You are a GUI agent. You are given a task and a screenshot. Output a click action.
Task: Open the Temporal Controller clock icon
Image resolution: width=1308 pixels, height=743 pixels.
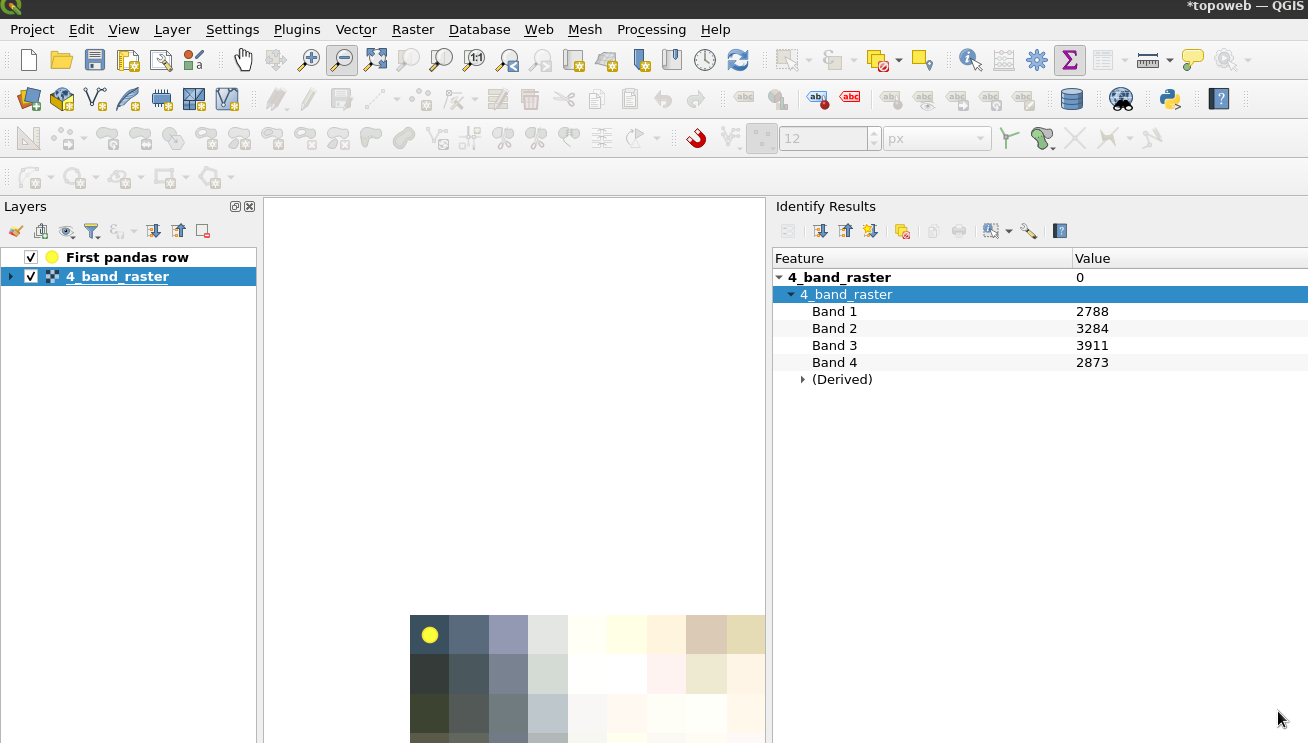click(705, 60)
